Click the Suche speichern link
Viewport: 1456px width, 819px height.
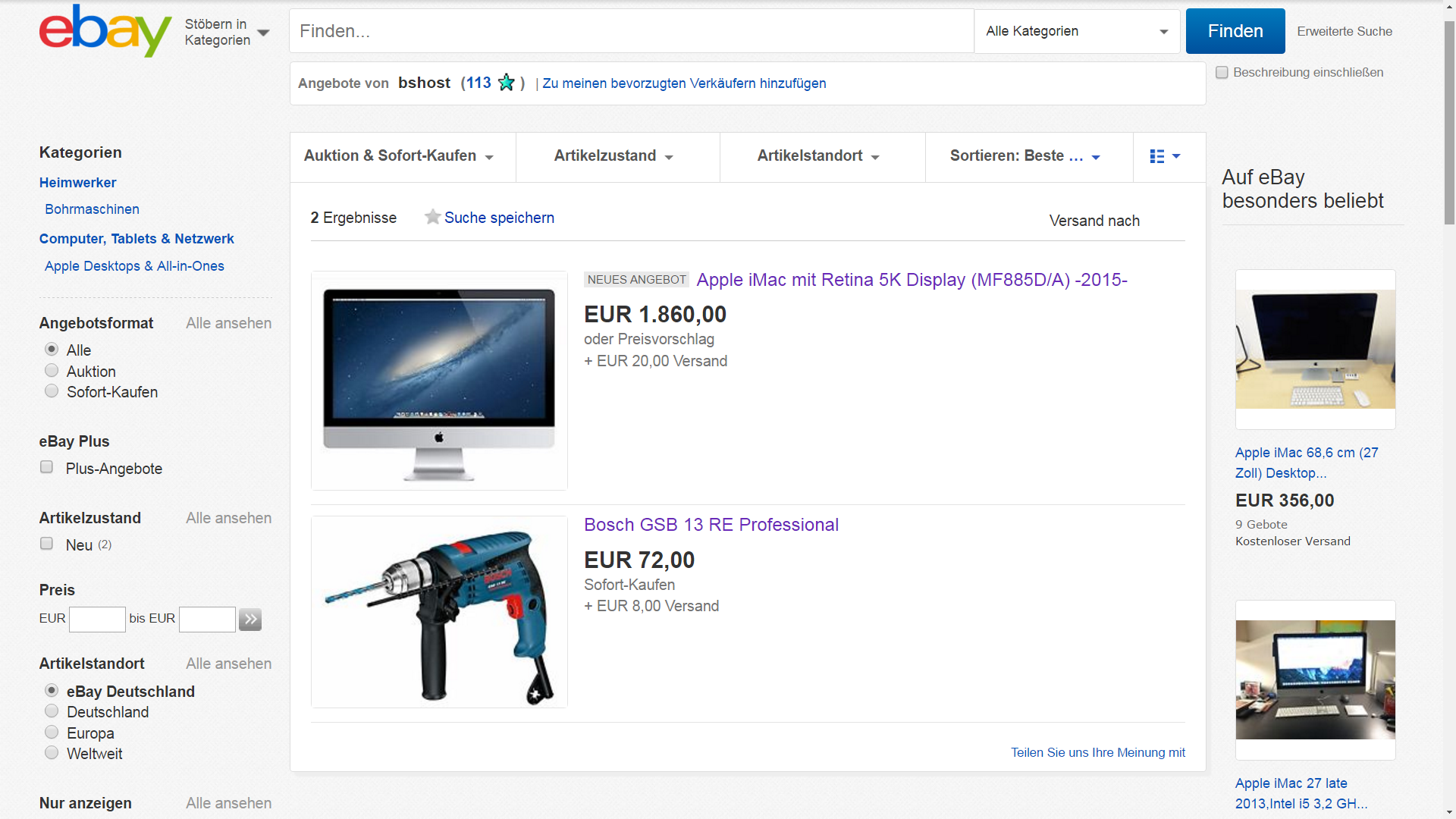point(499,218)
